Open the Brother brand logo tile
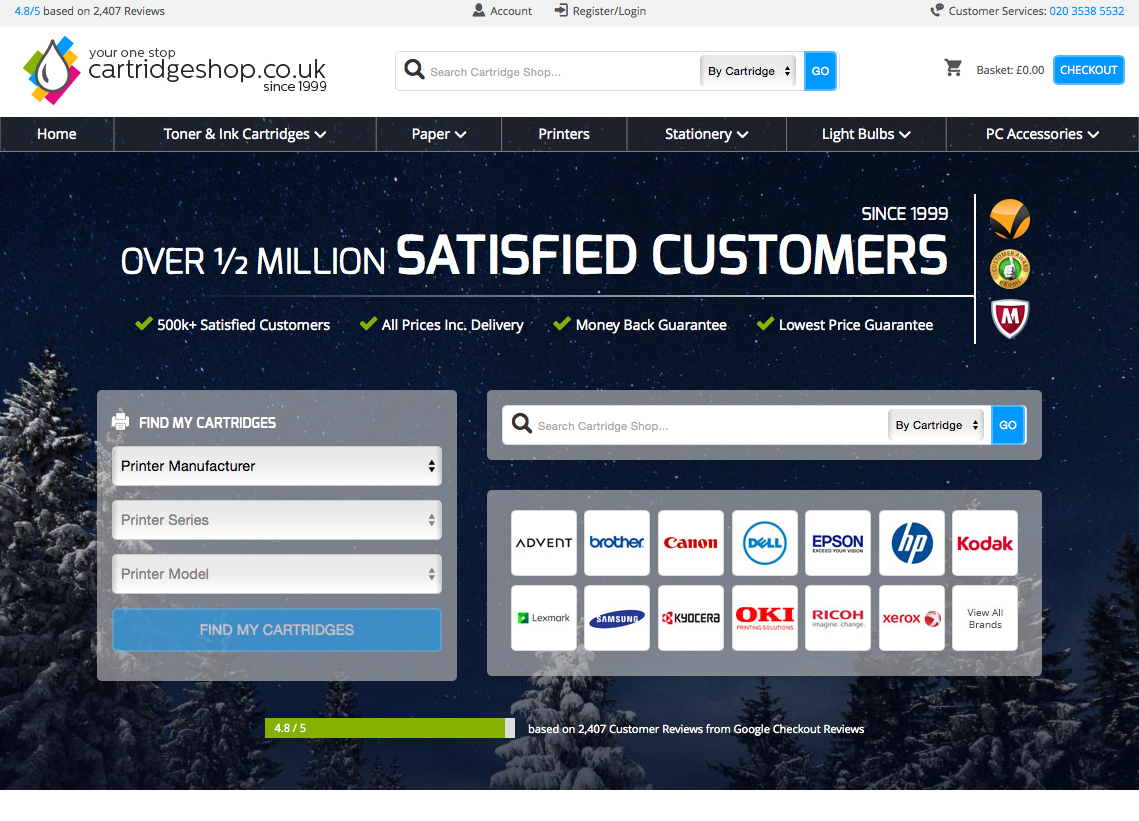1139x821 pixels. pyautogui.click(x=617, y=543)
